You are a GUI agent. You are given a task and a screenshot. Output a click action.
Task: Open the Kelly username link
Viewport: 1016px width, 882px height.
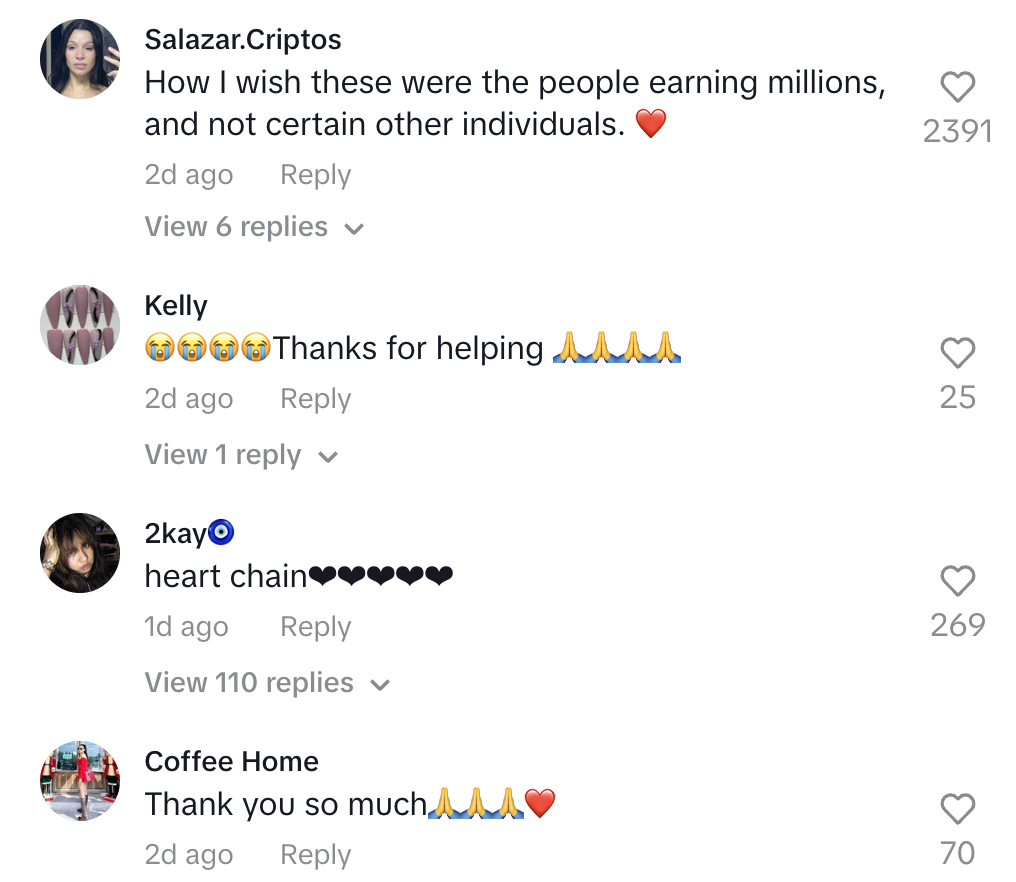coord(176,306)
